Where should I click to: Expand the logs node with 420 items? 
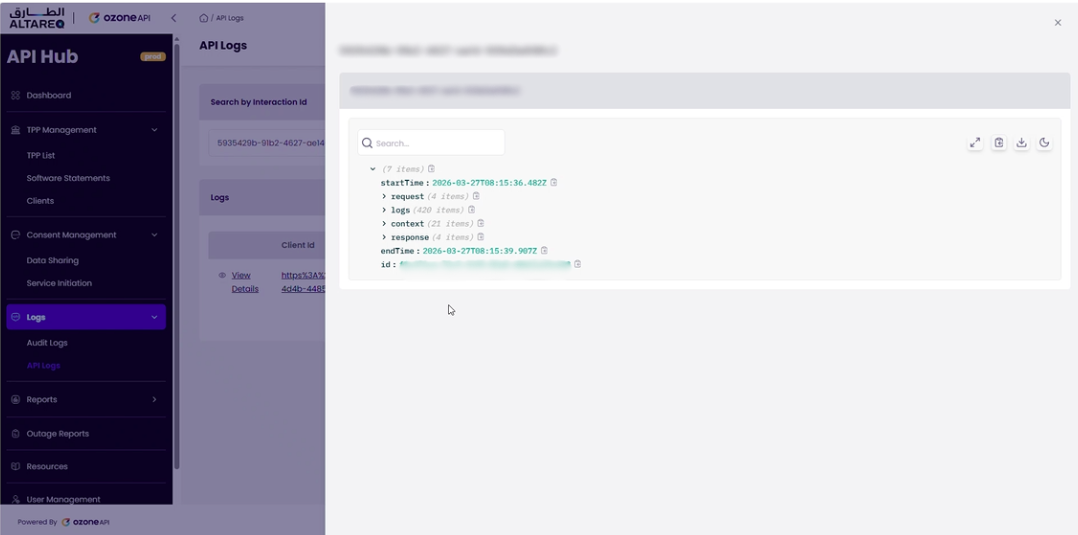tap(384, 210)
